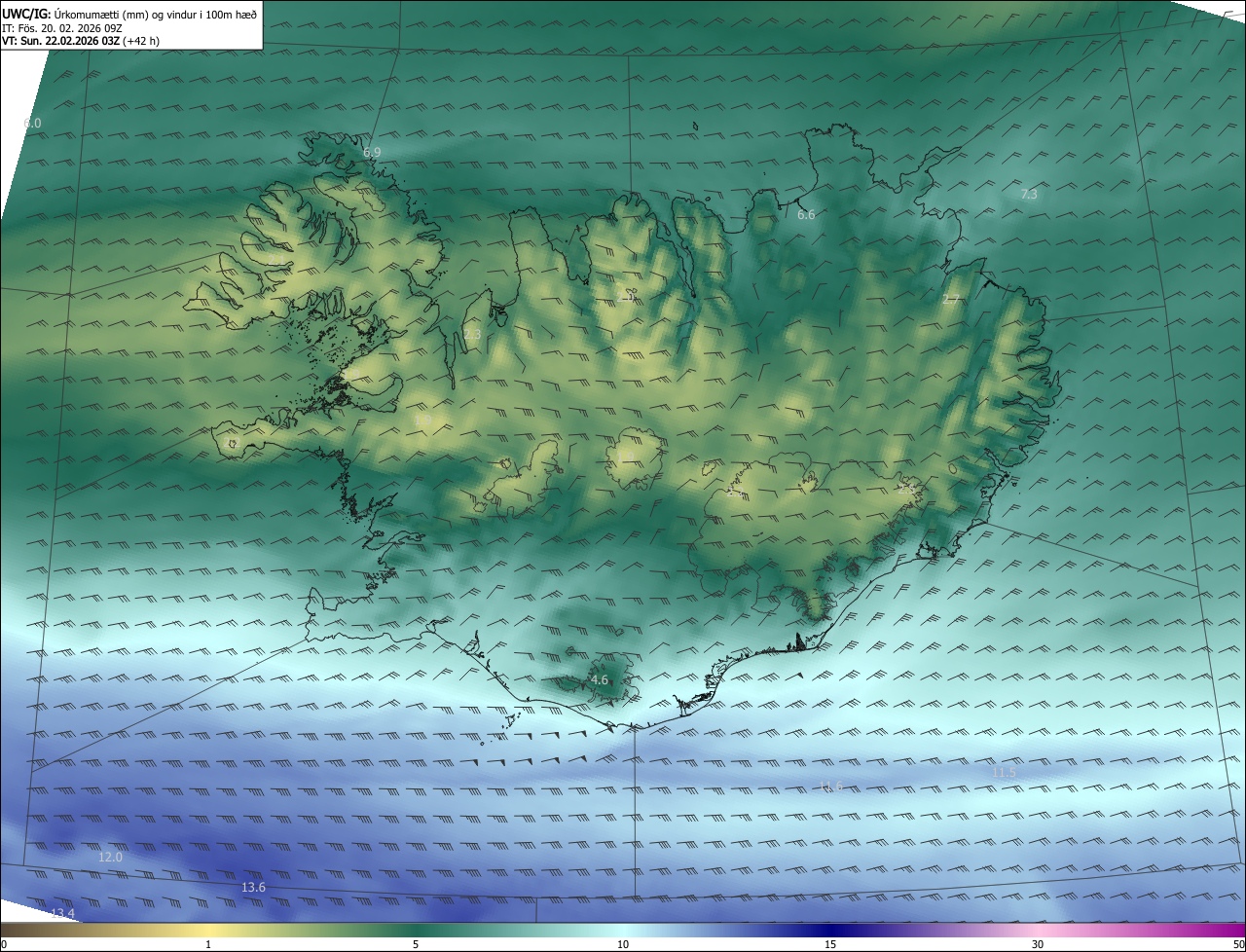The width and height of the screenshot is (1246, 952).
Task: Click the 0 tick on the color scale
Action: coord(4,944)
